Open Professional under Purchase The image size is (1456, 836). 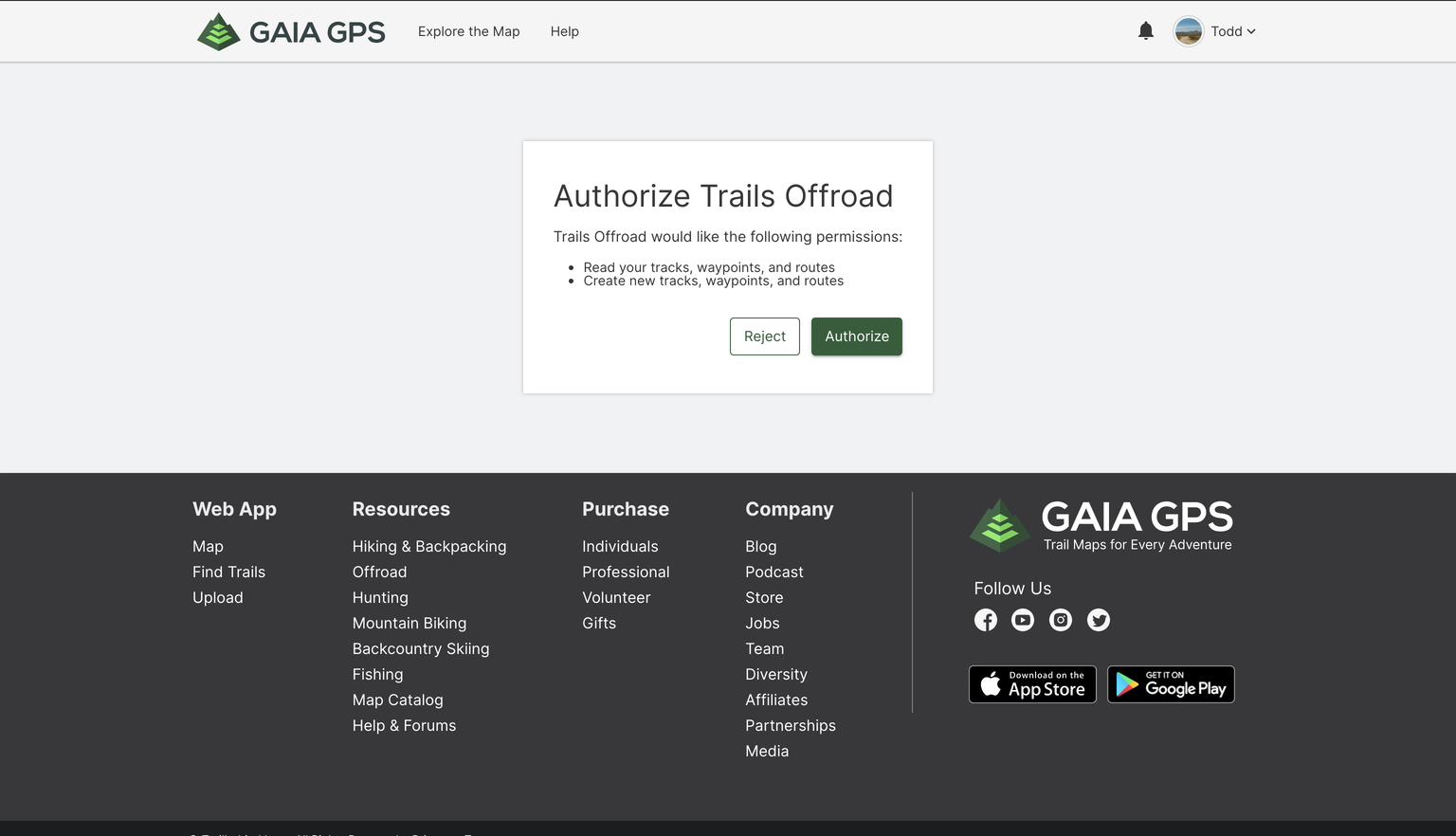tap(626, 572)
